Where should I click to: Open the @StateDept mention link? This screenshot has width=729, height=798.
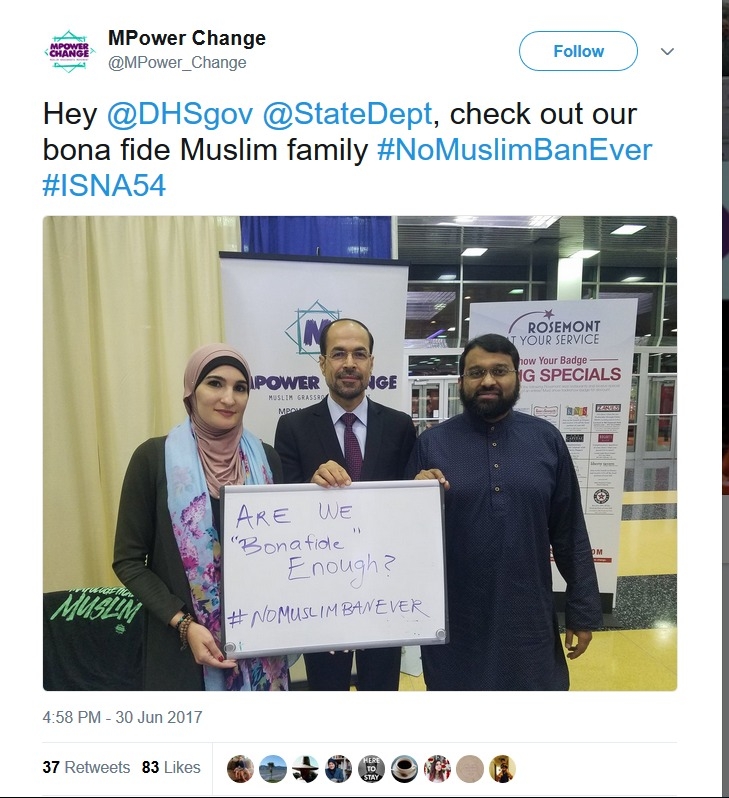[x=348, y=114]
